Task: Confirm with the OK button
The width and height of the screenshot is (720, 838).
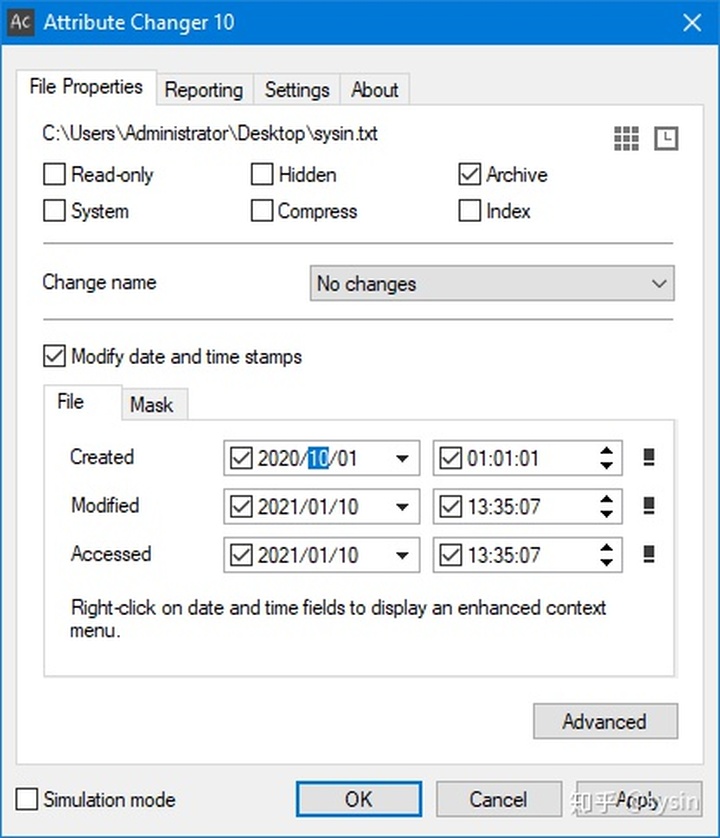Action: click(359, 799)
